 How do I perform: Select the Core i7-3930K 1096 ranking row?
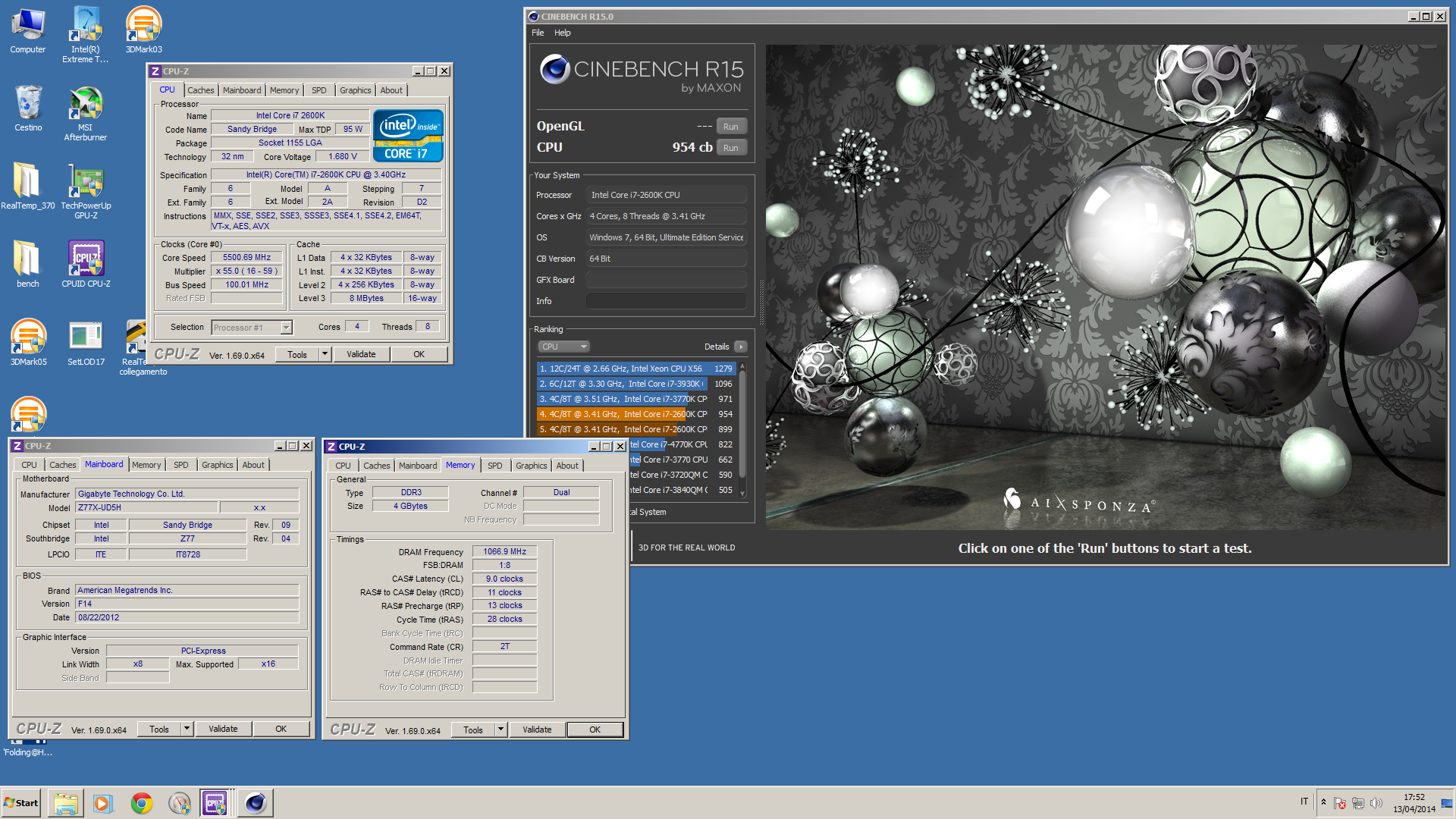coord(635,384)
